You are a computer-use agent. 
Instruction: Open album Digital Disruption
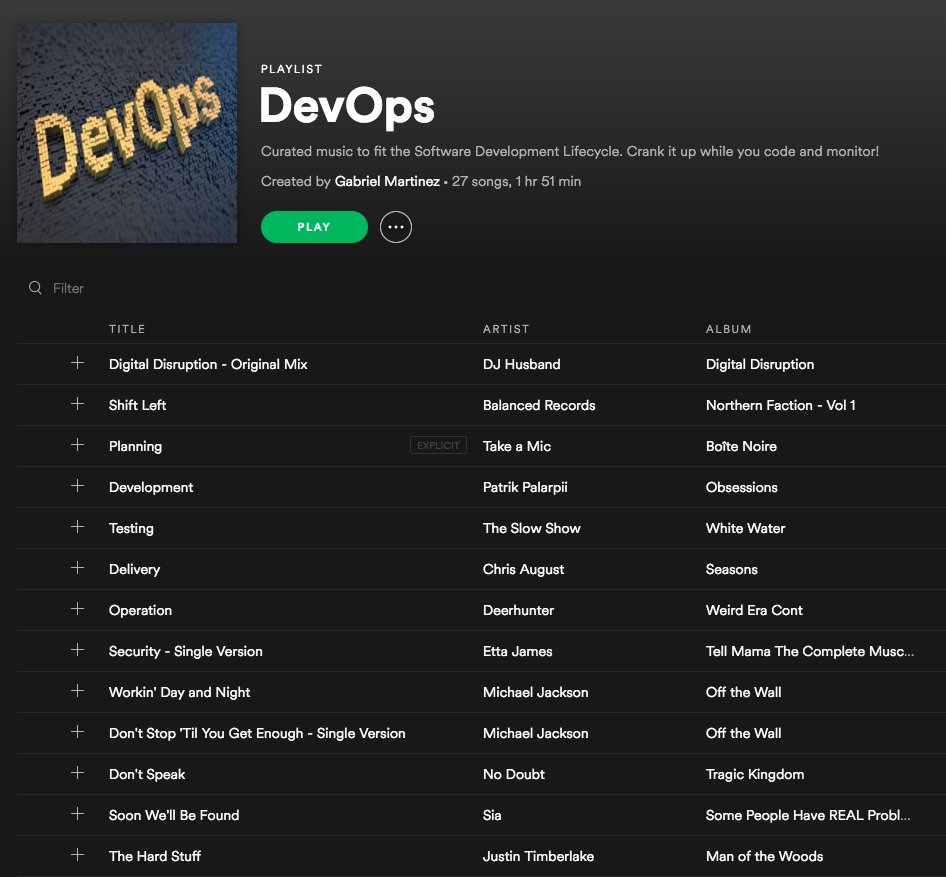tap(760, 364)
